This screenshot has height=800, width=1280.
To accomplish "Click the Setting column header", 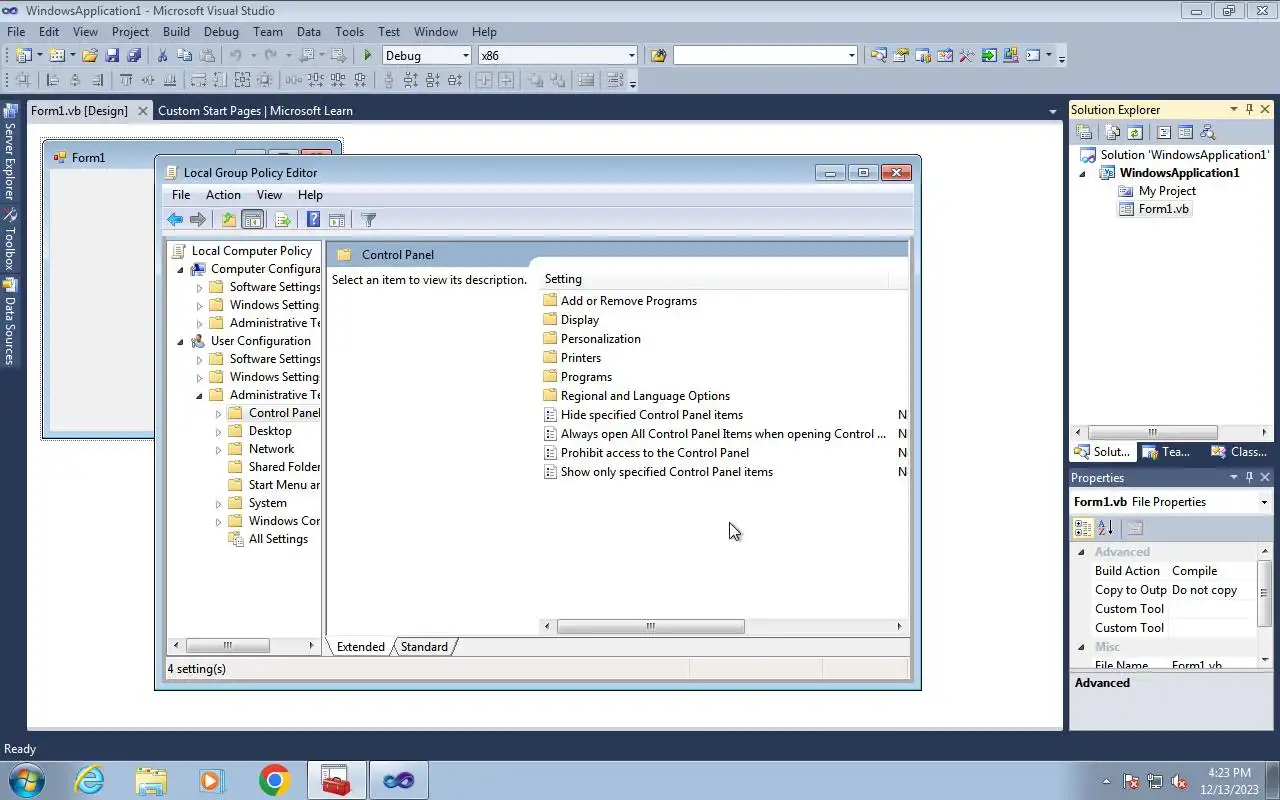I will click(x=715, y=279).
